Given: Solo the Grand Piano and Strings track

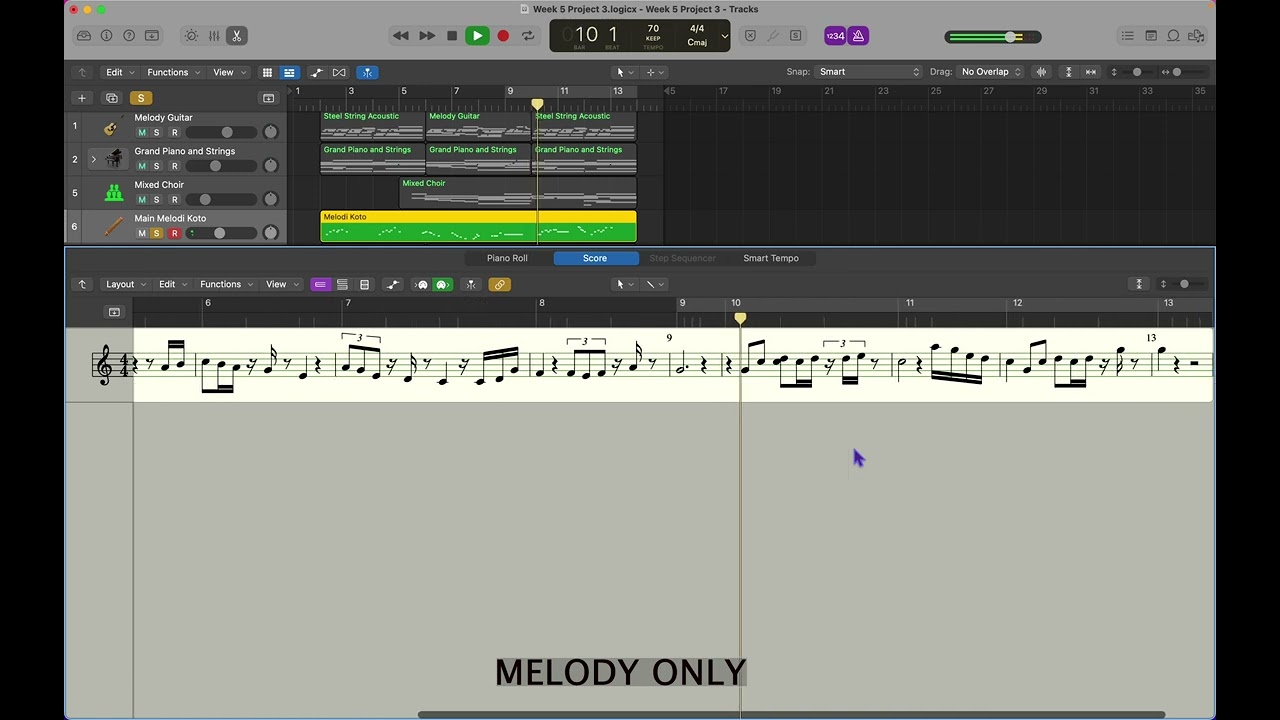Looking at the screenshot, I should tap(156, 166).
